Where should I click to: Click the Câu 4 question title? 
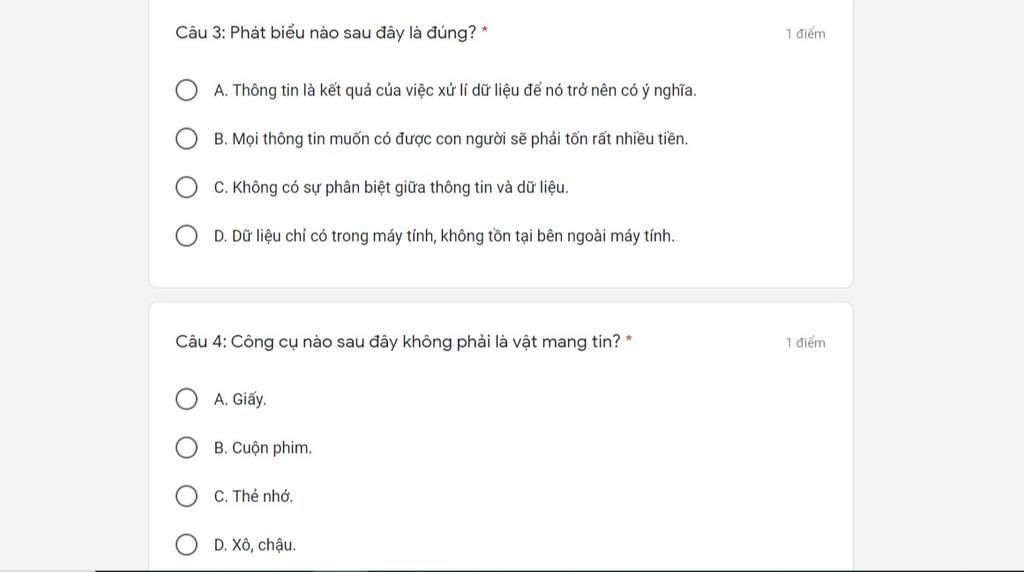[x=398, y=342]
